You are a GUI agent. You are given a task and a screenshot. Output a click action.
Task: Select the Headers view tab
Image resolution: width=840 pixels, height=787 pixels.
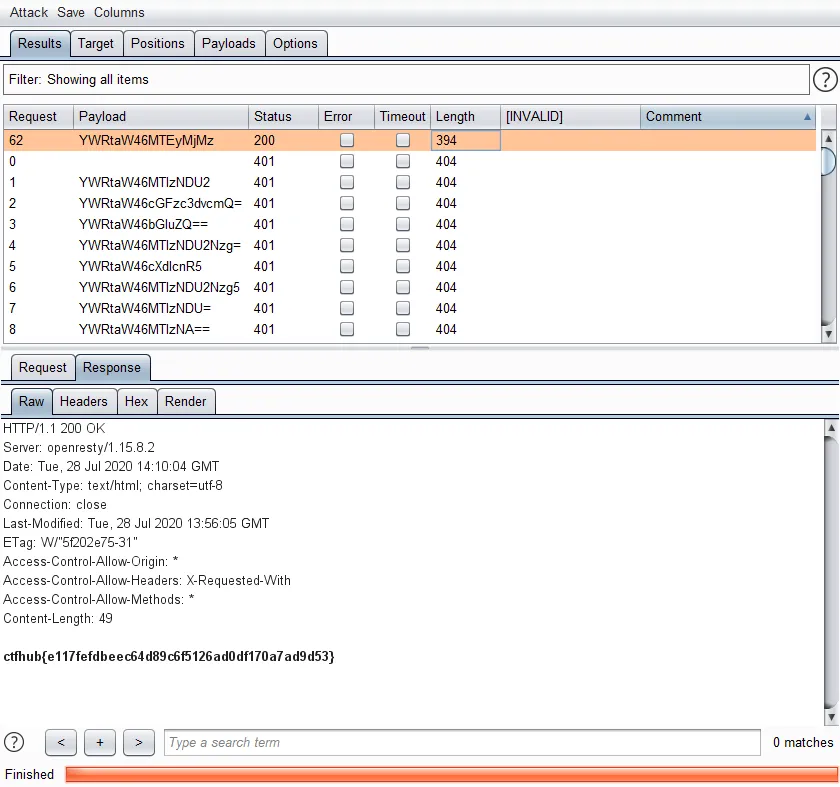pos(84,401)
